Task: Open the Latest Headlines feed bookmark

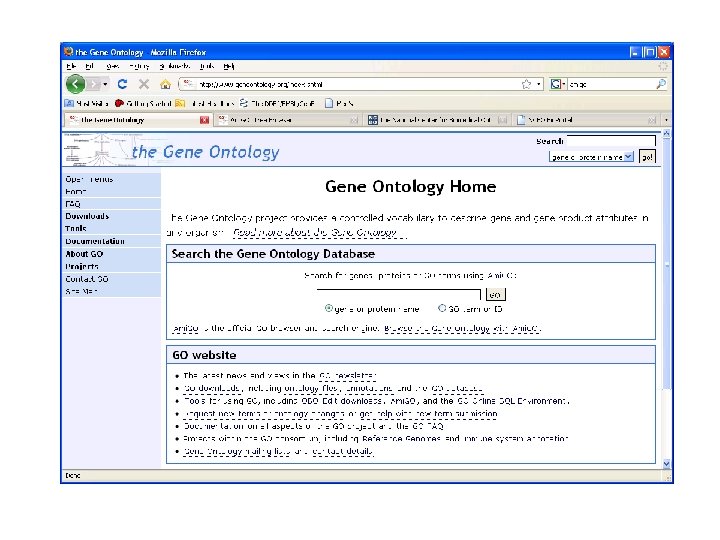Action: 205,103
